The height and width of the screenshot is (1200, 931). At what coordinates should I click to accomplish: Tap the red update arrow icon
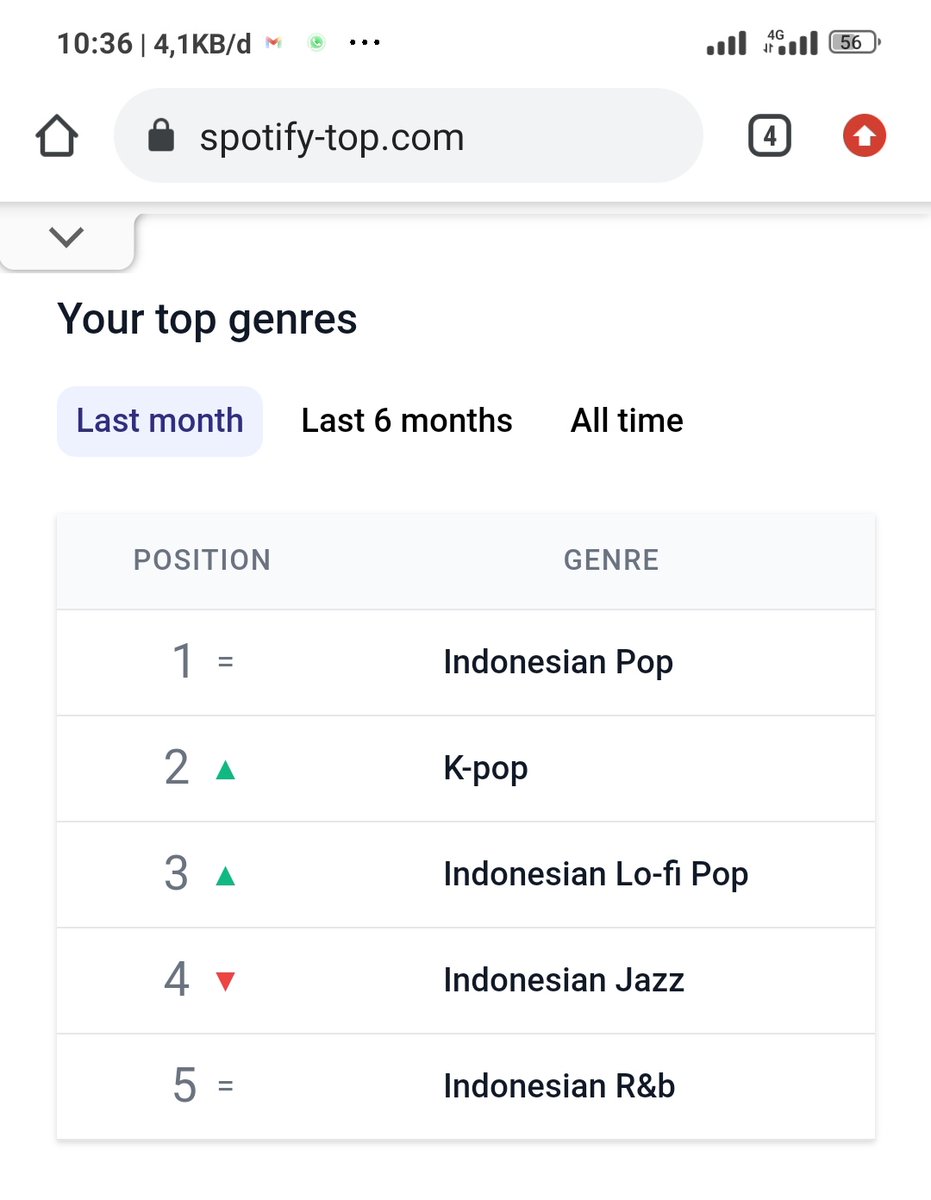(x=864, y=136)
